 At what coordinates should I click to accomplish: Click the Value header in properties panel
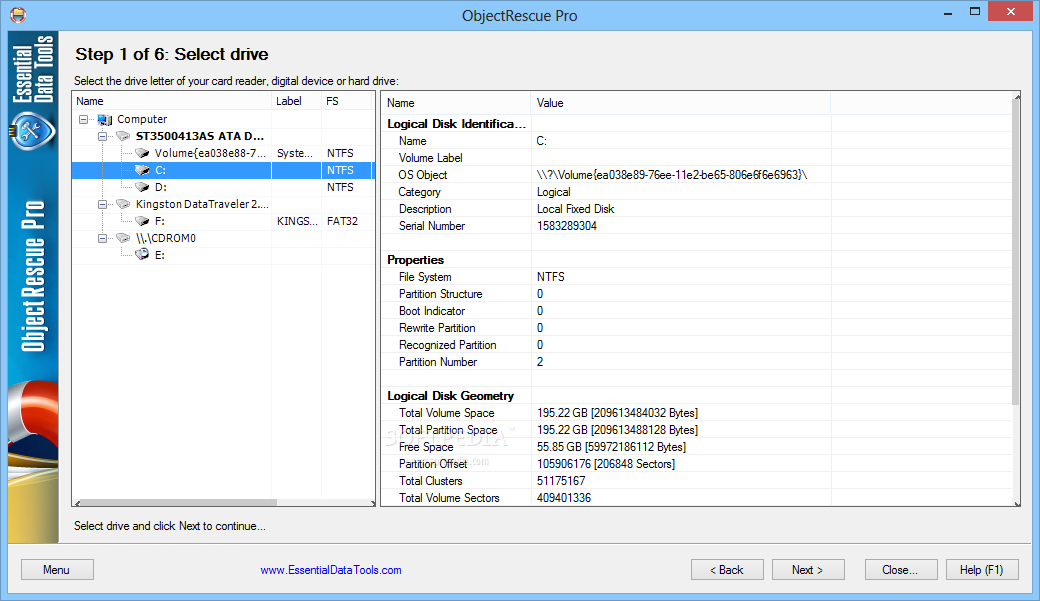[x=681, y=103]
